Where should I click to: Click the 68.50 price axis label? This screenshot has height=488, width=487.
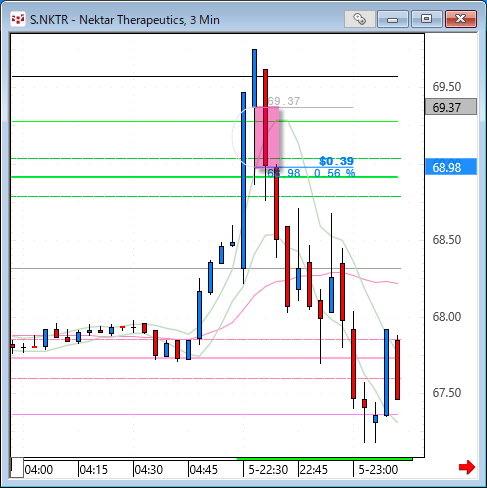click(x=447, y=240)
